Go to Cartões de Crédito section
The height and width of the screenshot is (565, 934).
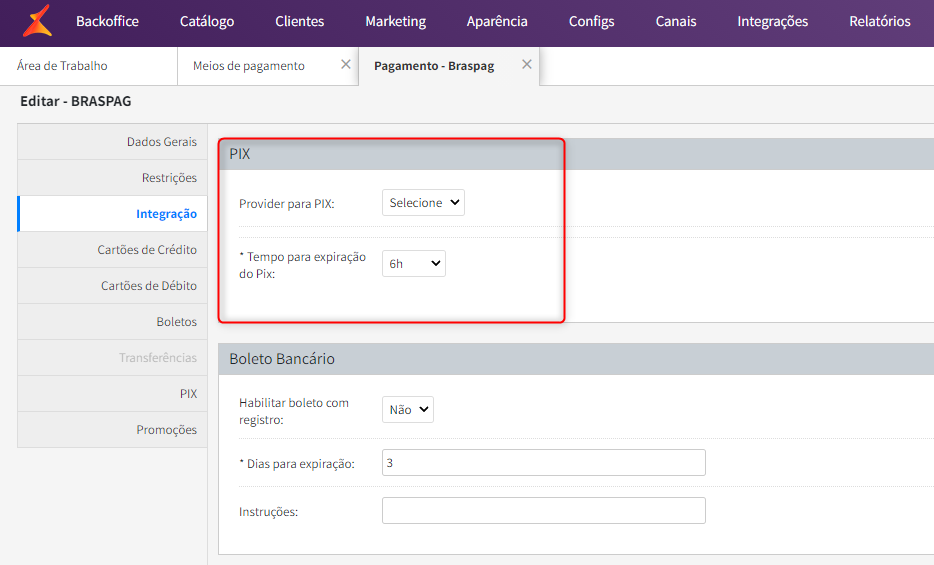[x=113, y=249]
